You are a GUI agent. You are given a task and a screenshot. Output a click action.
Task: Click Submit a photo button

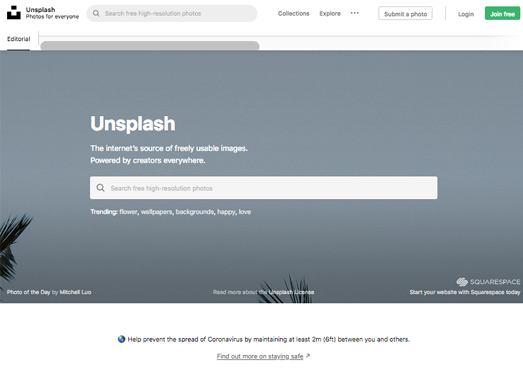[405, 14]
